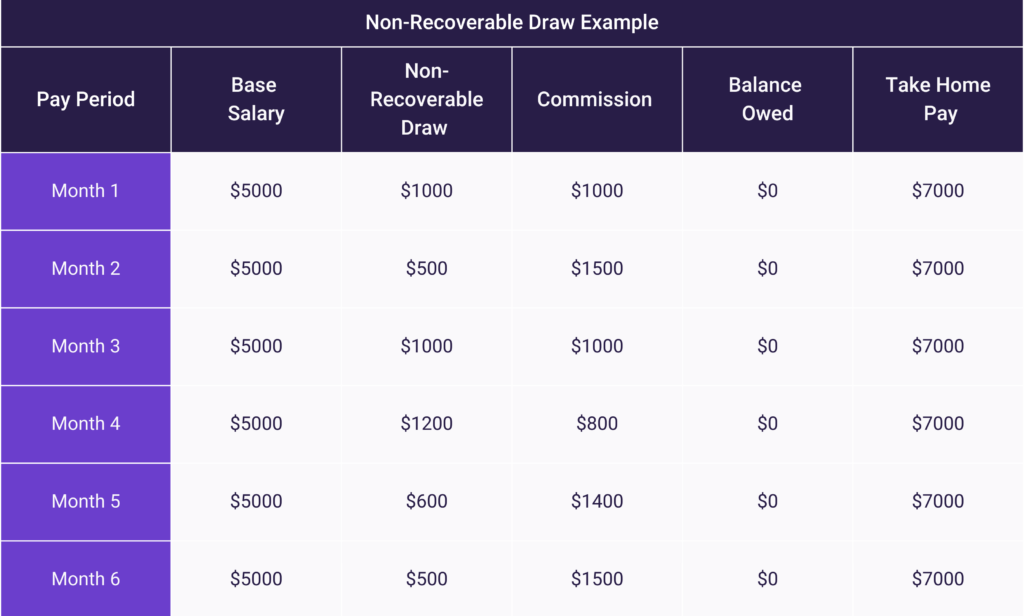This screenshot has height=616, width=1024.
Task: Select the $800 commission cell in Month 4
Action: coord(597,423)
